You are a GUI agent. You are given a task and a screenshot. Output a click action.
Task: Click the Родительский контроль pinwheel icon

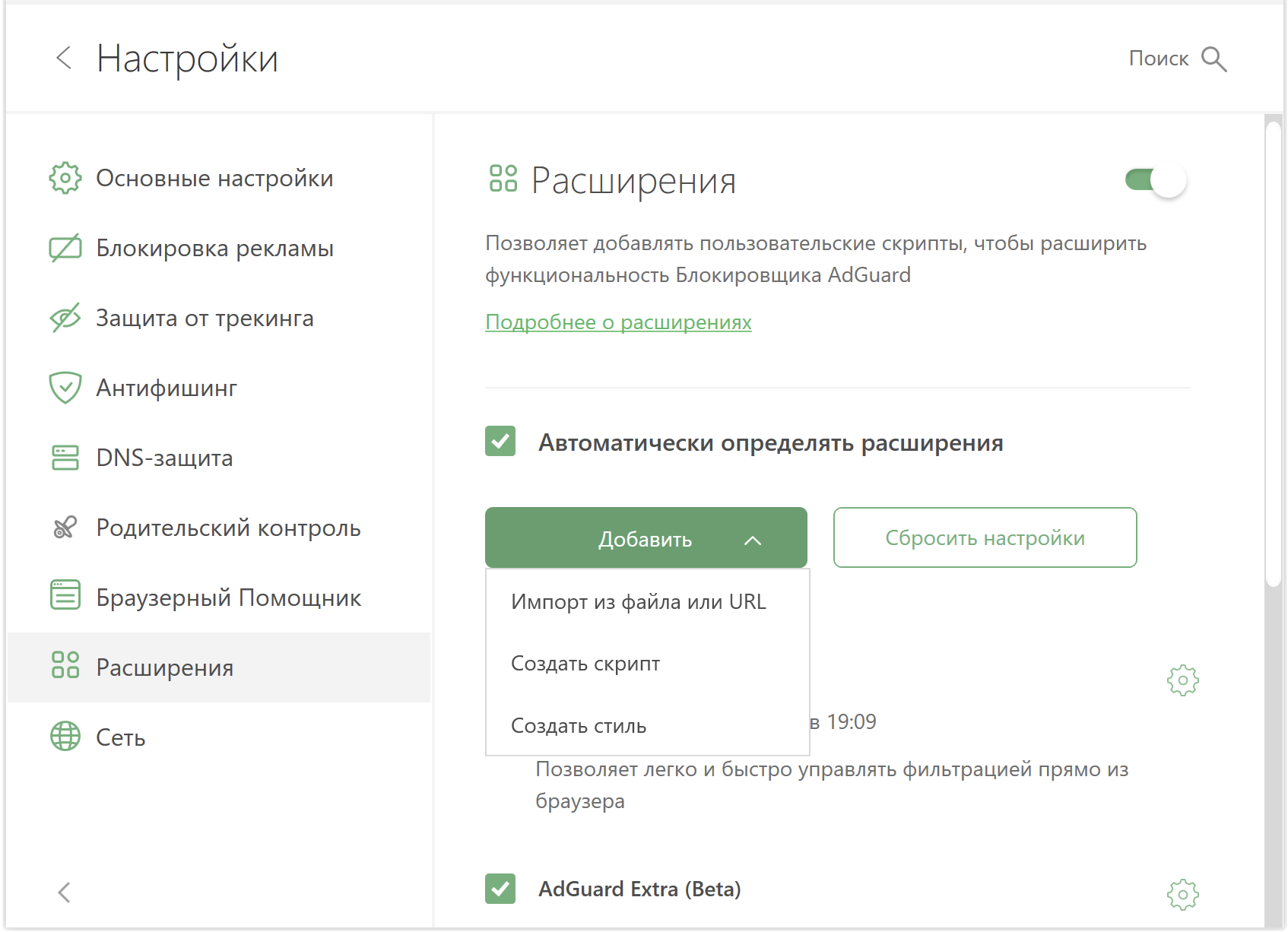pos(65,528)
